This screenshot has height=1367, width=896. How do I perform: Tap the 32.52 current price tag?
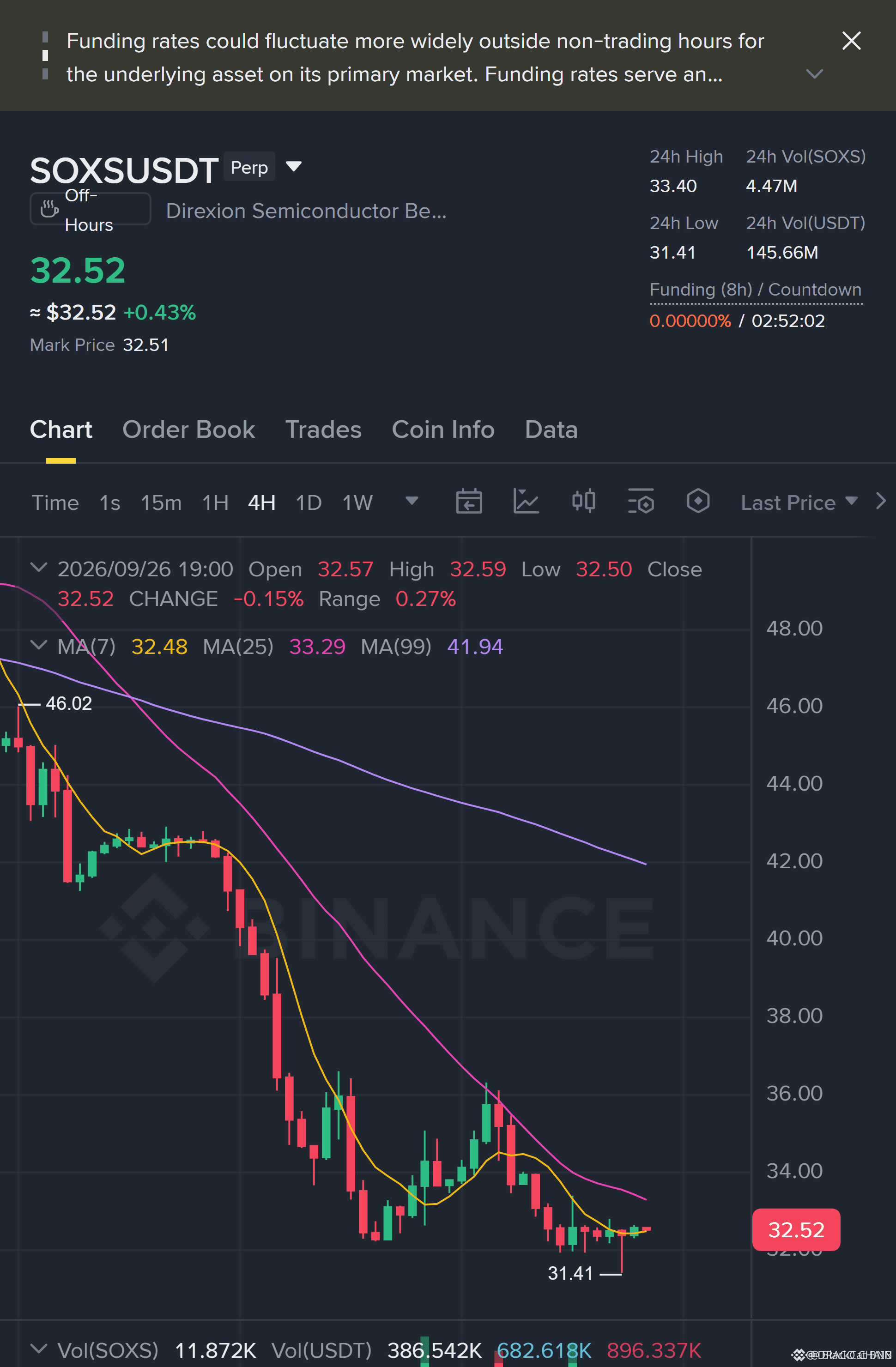[x=796, y=1230]
